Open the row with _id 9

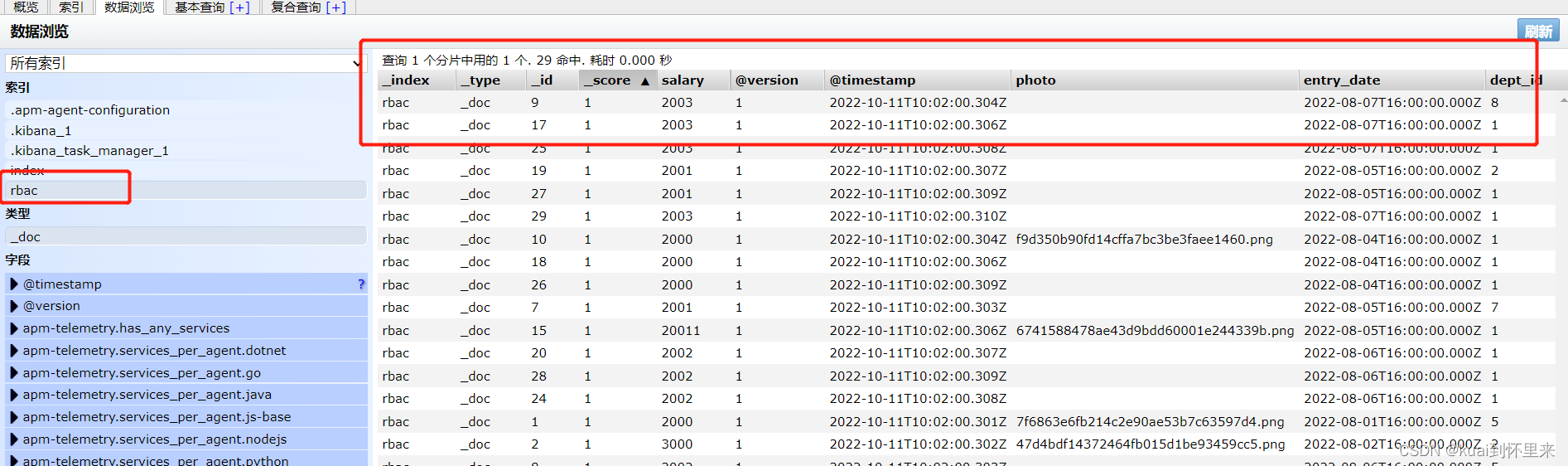click(967, 103)
